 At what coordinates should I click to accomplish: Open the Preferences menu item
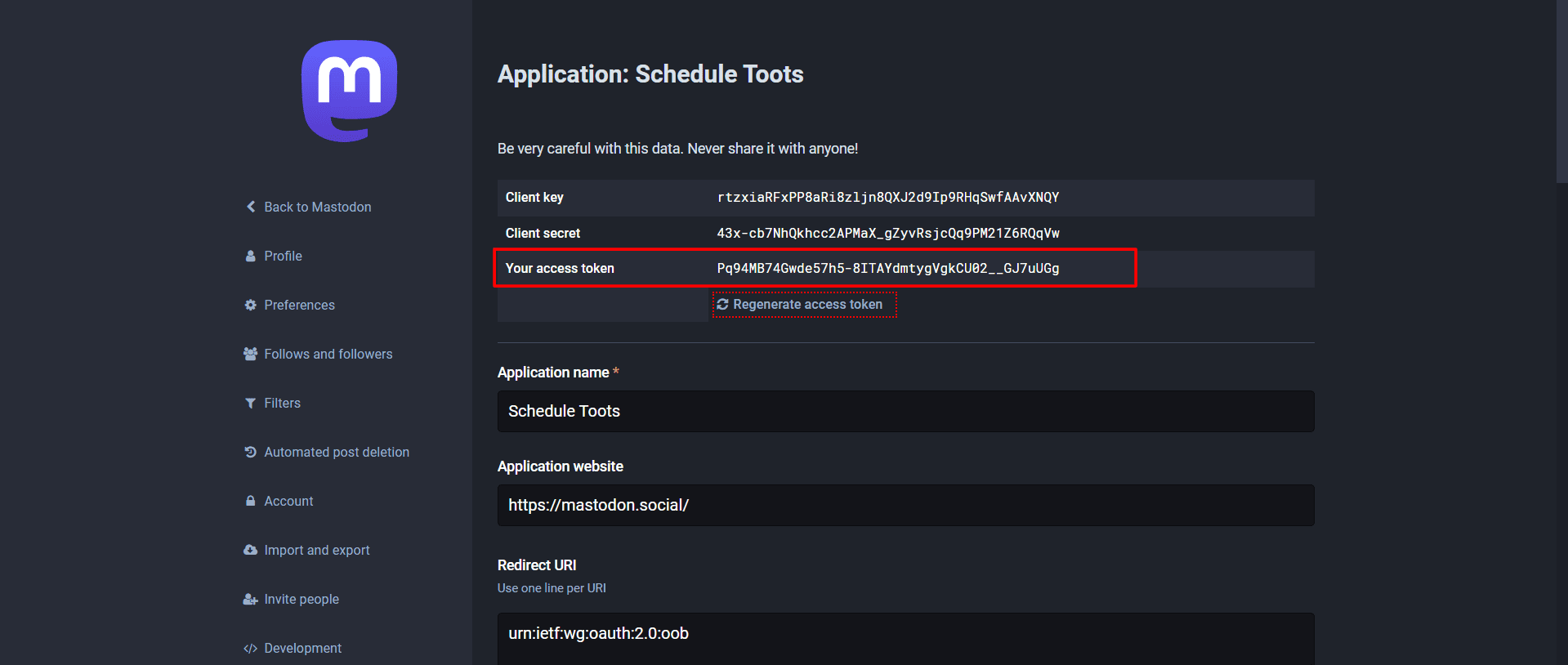point(299,305)
